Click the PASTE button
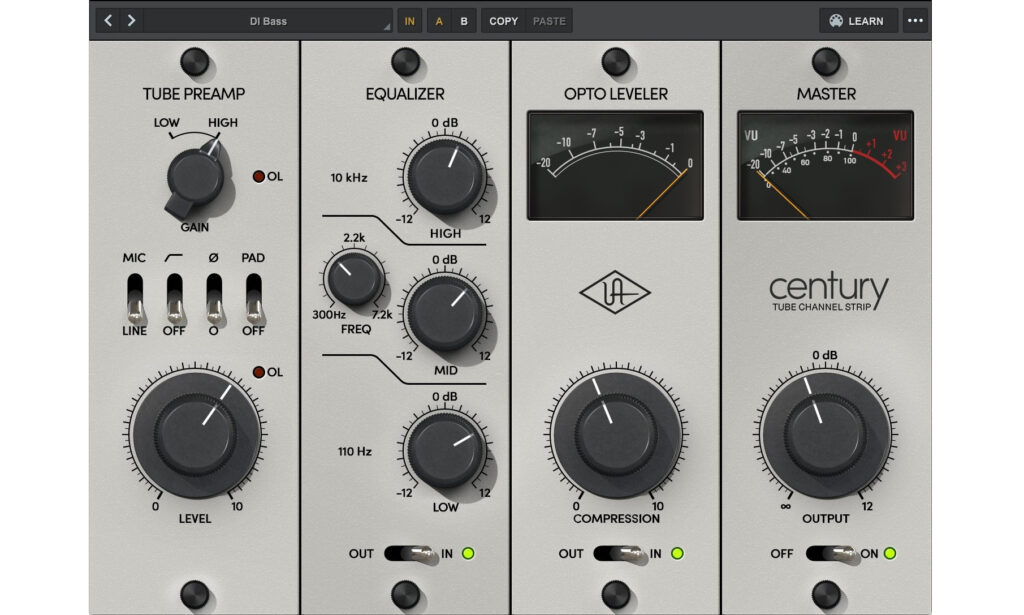 [548, 20]
